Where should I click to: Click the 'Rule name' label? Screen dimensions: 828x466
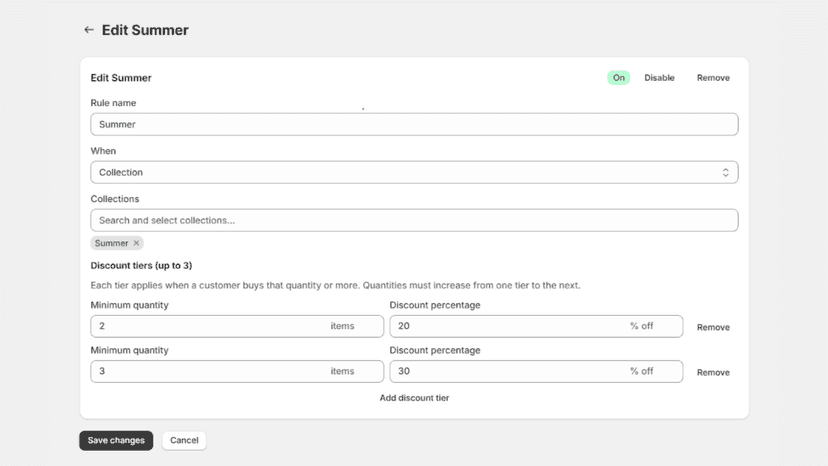113,103
